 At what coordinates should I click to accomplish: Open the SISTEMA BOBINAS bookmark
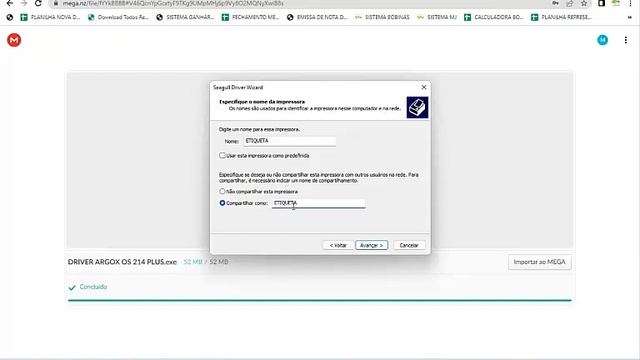(382, 17)
